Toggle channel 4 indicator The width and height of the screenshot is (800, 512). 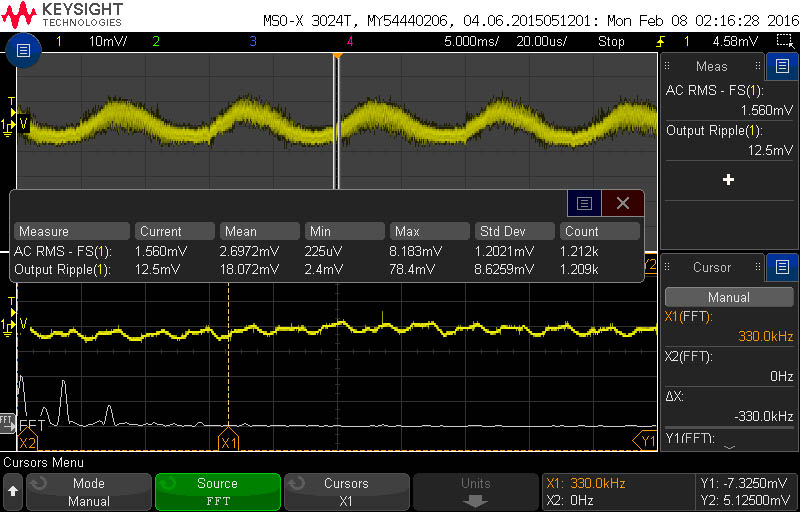click(x=349, y=41)
